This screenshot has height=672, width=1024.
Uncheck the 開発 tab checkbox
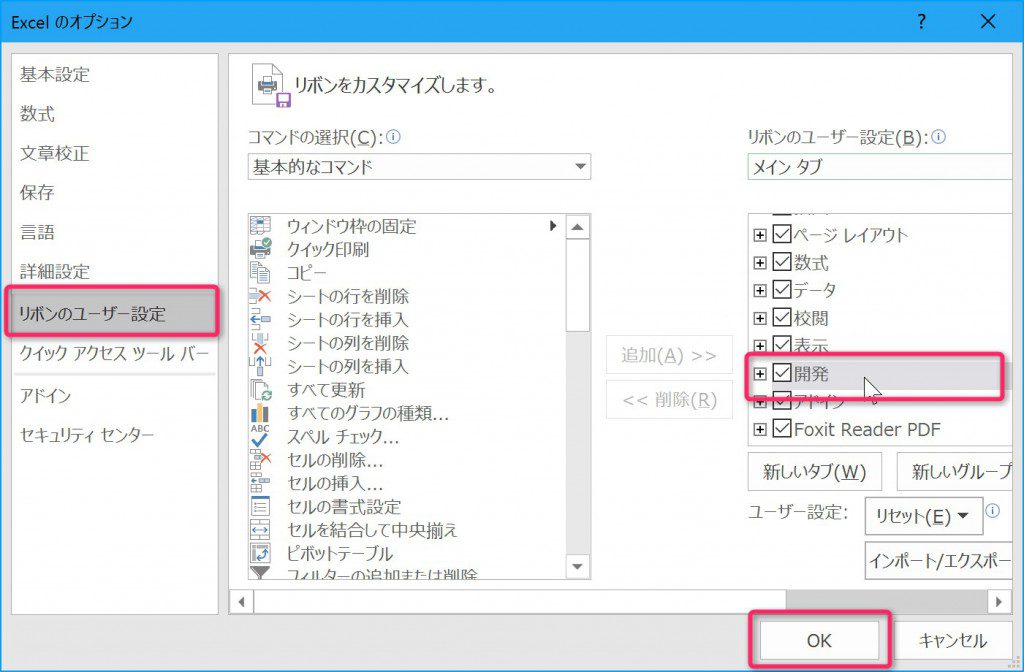click(782, 374)
